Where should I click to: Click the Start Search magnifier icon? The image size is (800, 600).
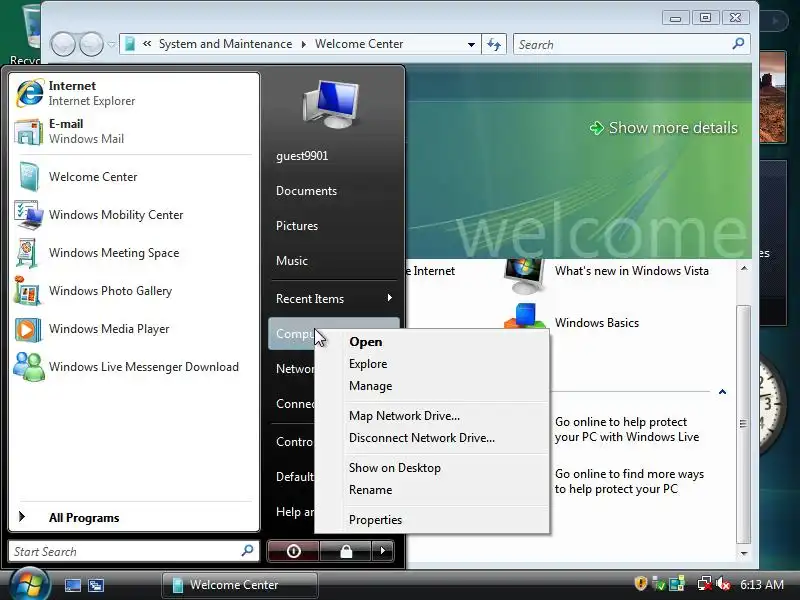(247, 551)
